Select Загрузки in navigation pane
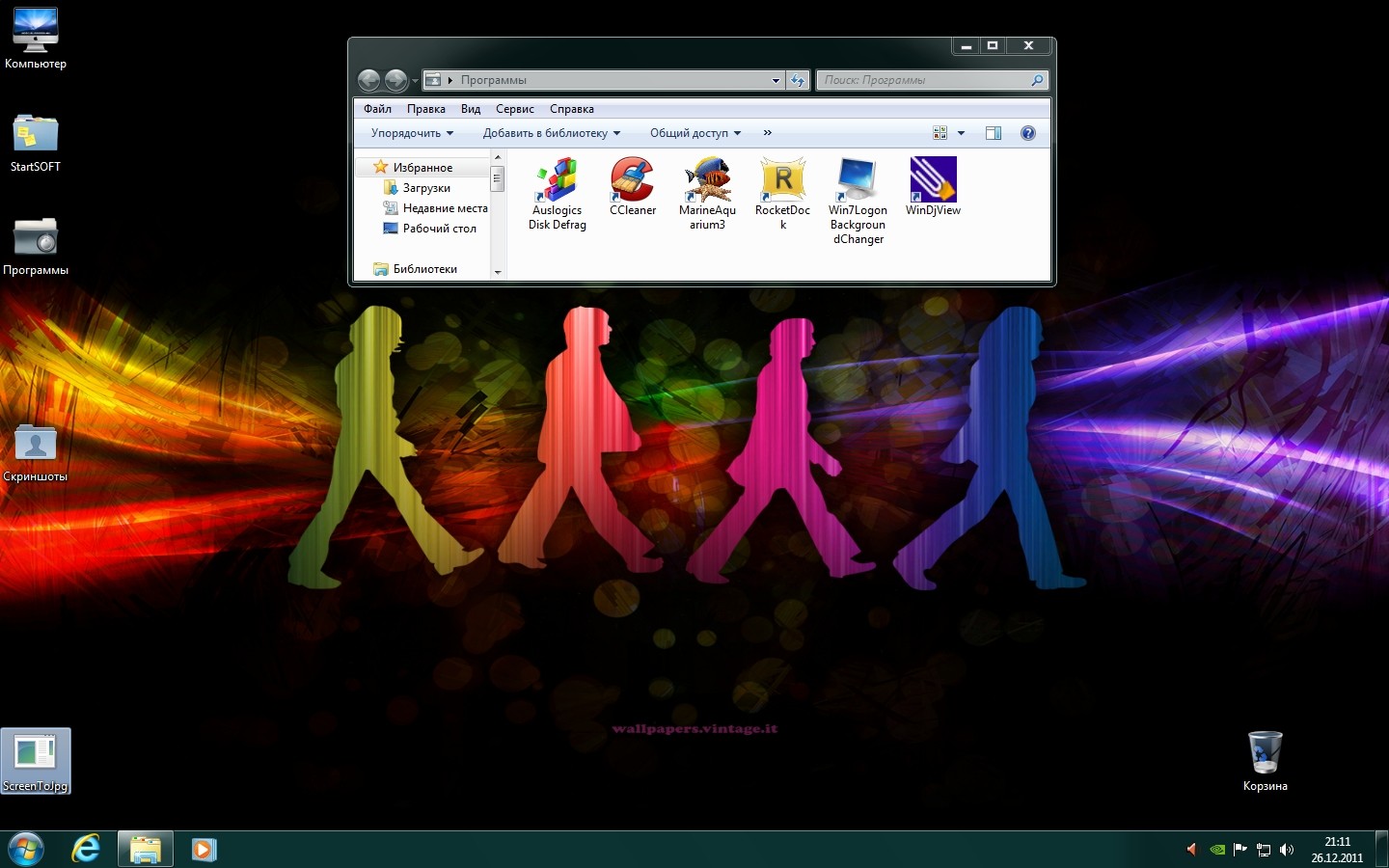Screen dimensions: 1389x868 click(x=426, y=188)
